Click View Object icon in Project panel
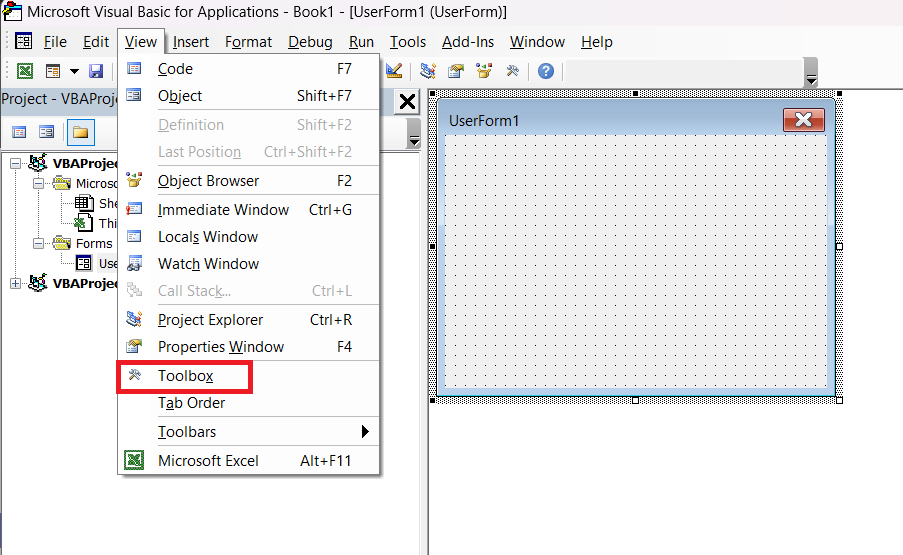Image resolution: width=903 pixels, height=555 pixels. (x=47, y=132)
